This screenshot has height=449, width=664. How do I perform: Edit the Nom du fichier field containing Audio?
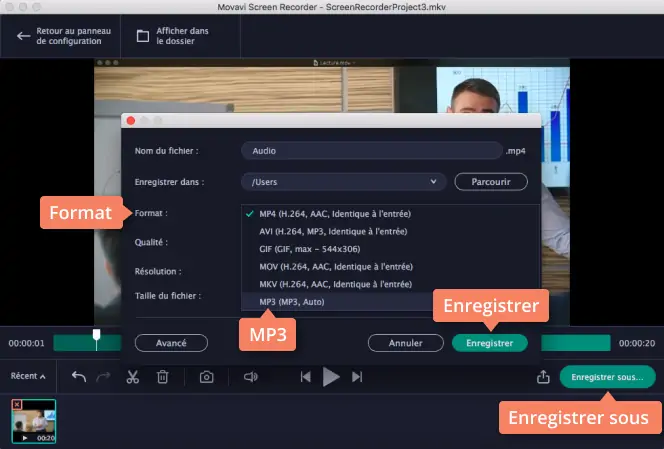(x=372, y=151)
